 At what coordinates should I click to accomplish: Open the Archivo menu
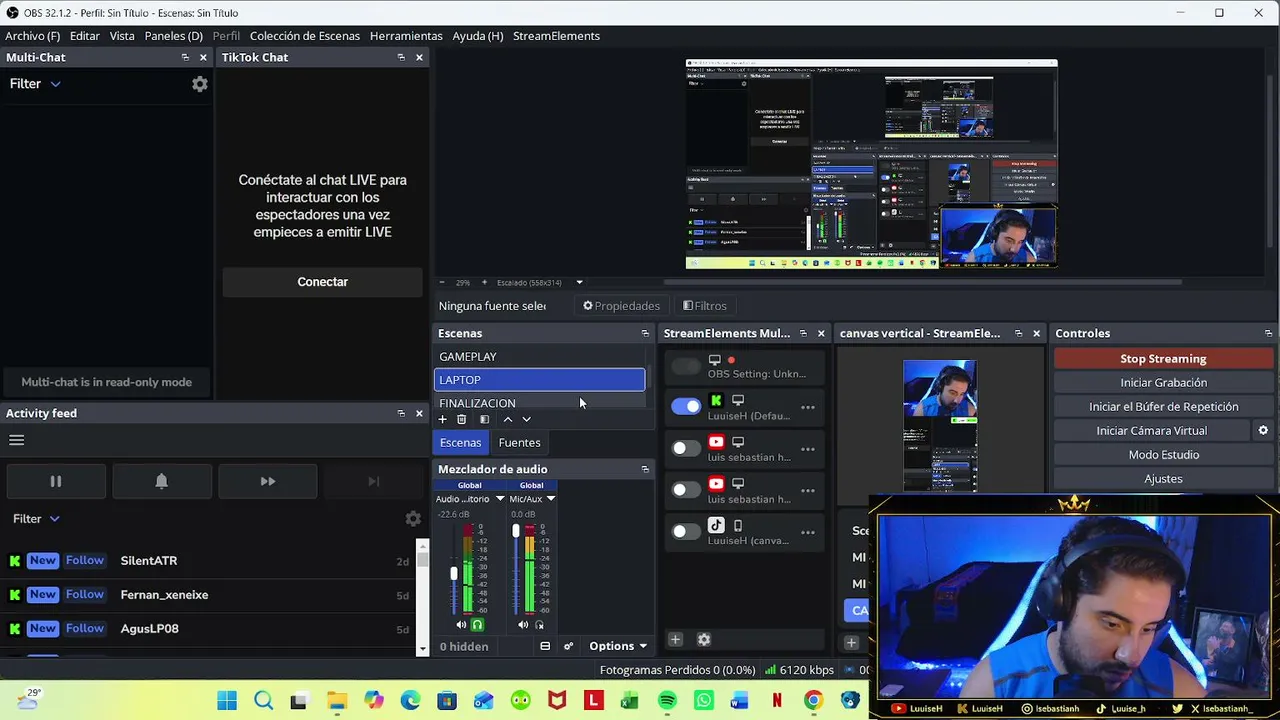click(x=33, y=36)
